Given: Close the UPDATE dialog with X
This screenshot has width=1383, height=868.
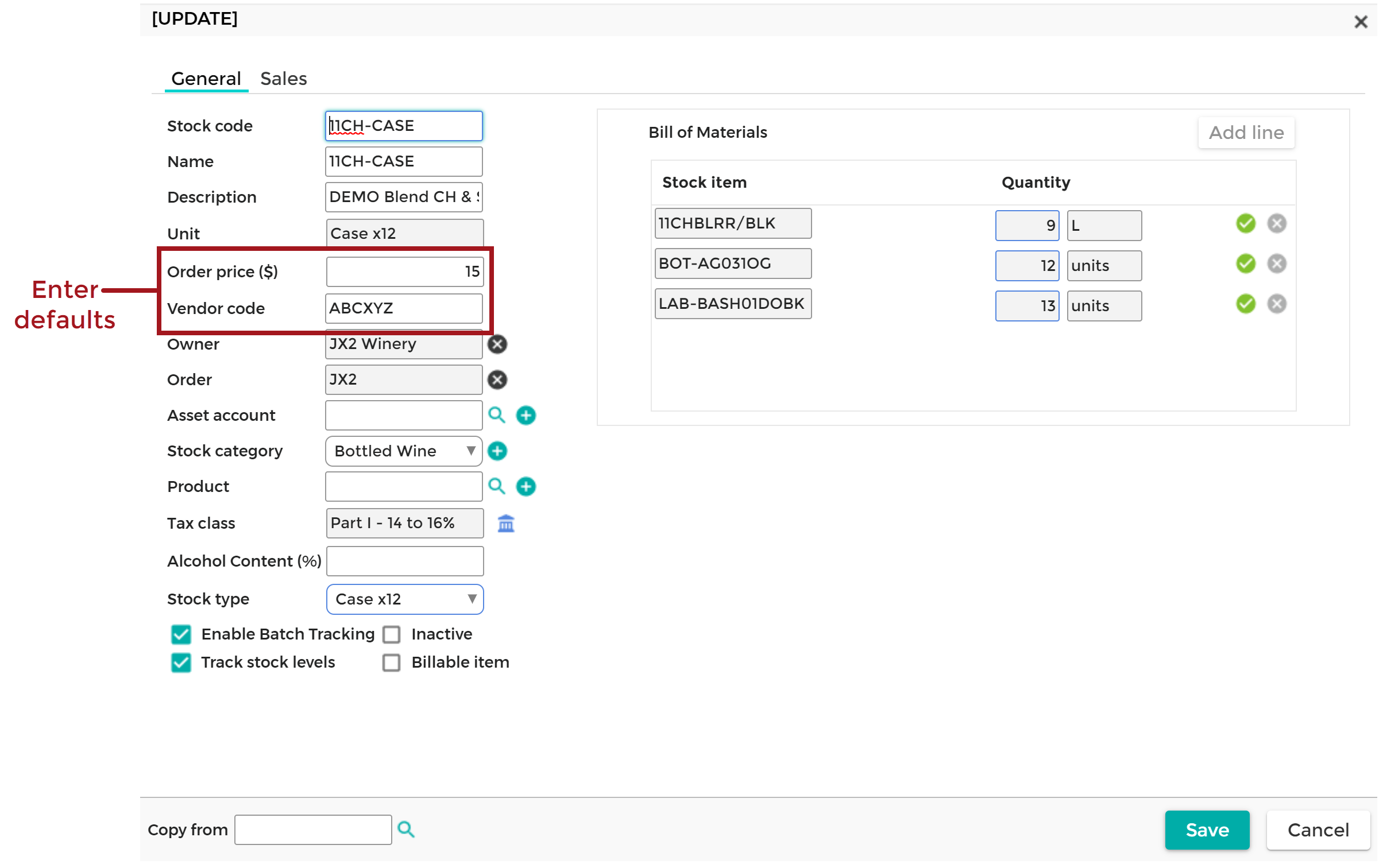Looking at the screenshot, I should click(1360, 22).
